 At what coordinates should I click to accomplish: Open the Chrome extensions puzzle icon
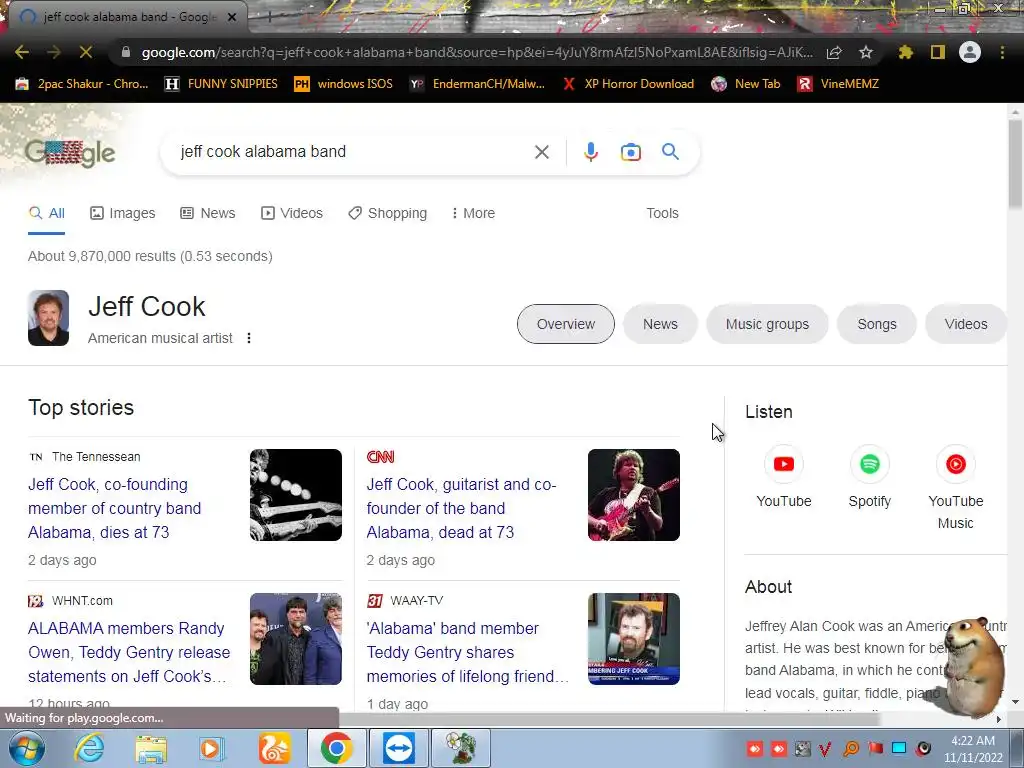tap(905, 52)
